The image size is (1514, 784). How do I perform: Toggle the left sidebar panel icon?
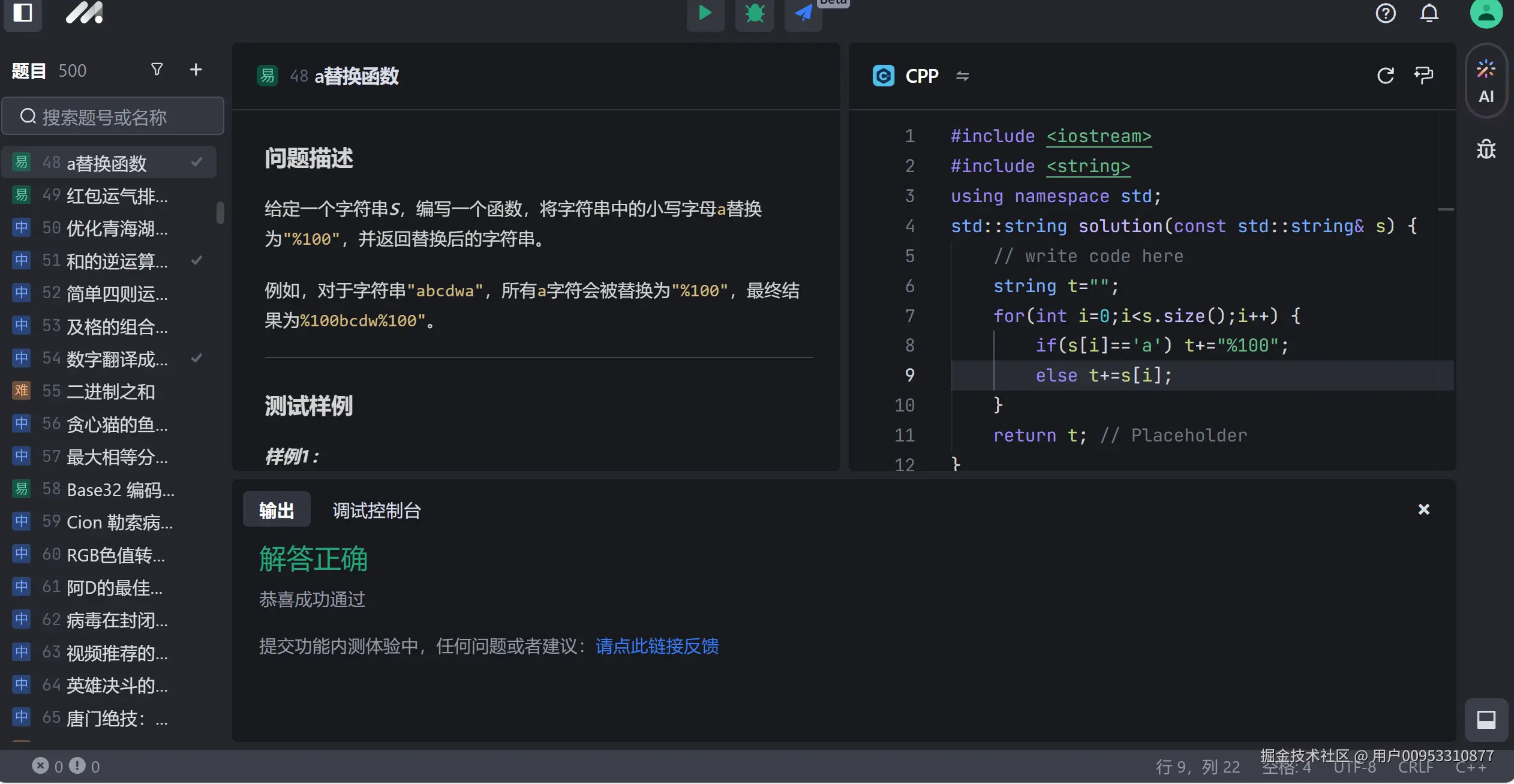point(22,12)
